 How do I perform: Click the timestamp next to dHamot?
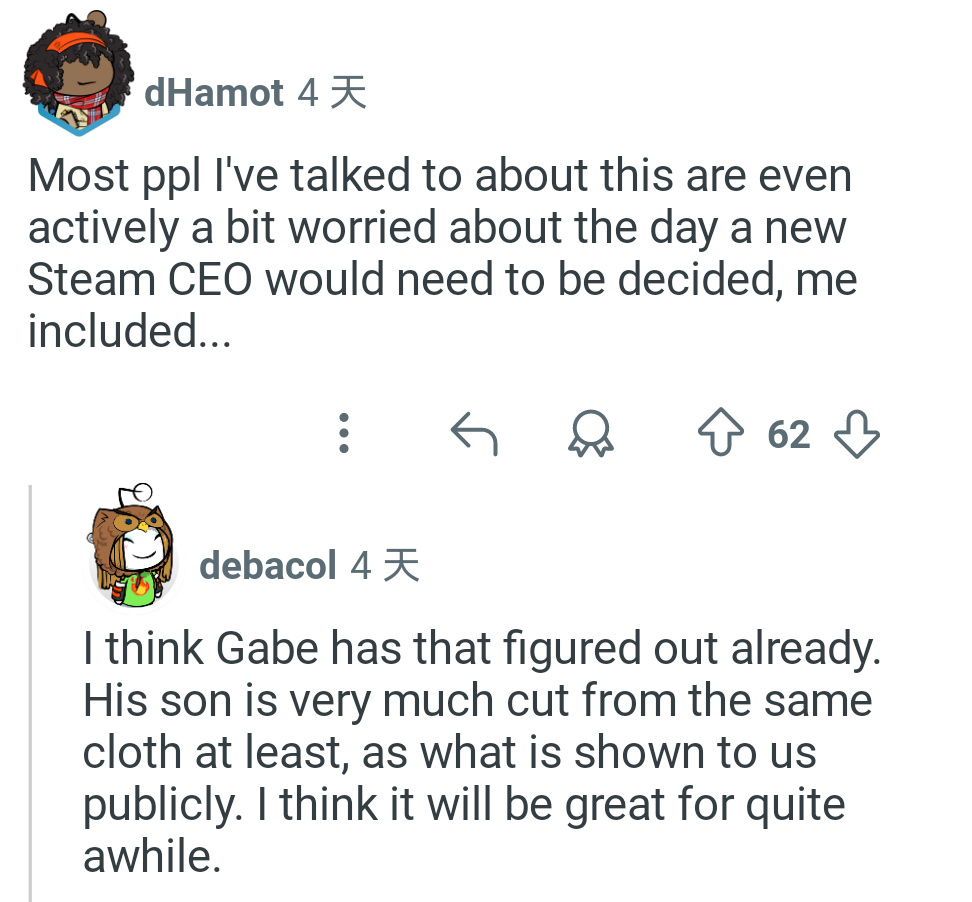[x=333, y=93]
